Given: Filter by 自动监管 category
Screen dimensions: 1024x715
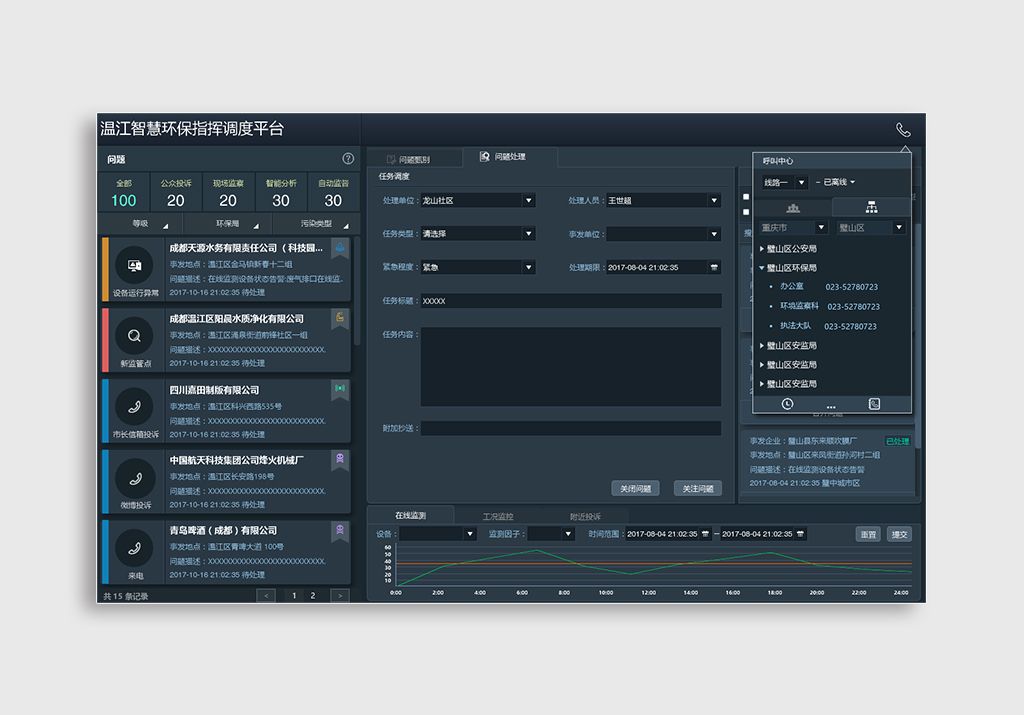Looking at the screenshot, I should [333, 193].
